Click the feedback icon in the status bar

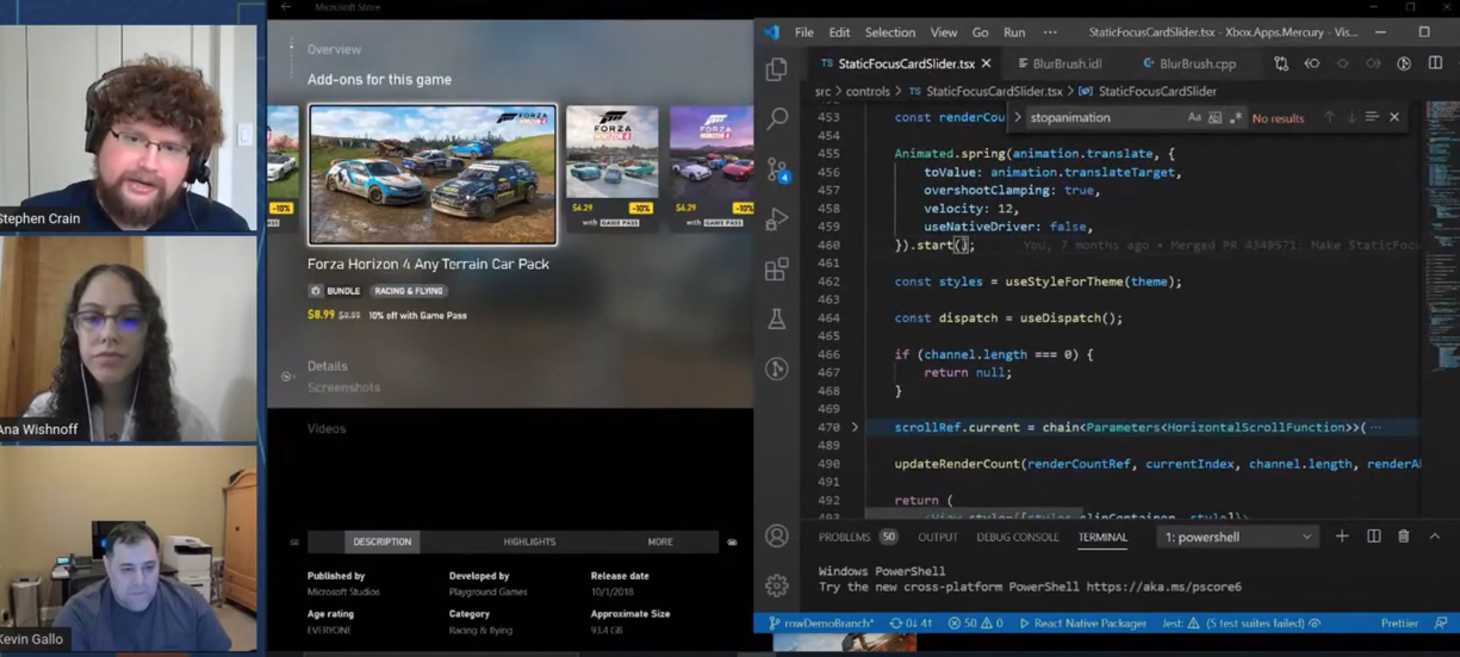[x=1441, y=623]
